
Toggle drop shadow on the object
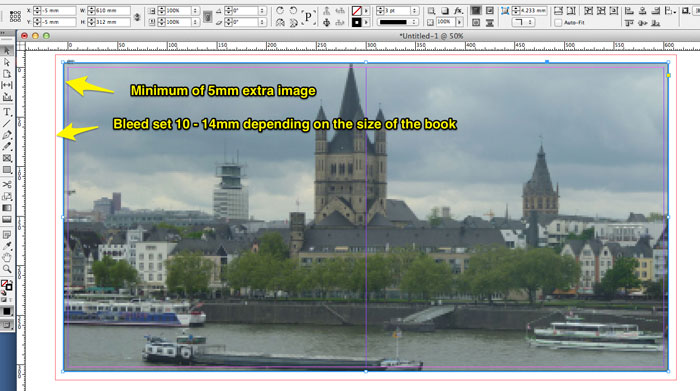tap(445, 10)
